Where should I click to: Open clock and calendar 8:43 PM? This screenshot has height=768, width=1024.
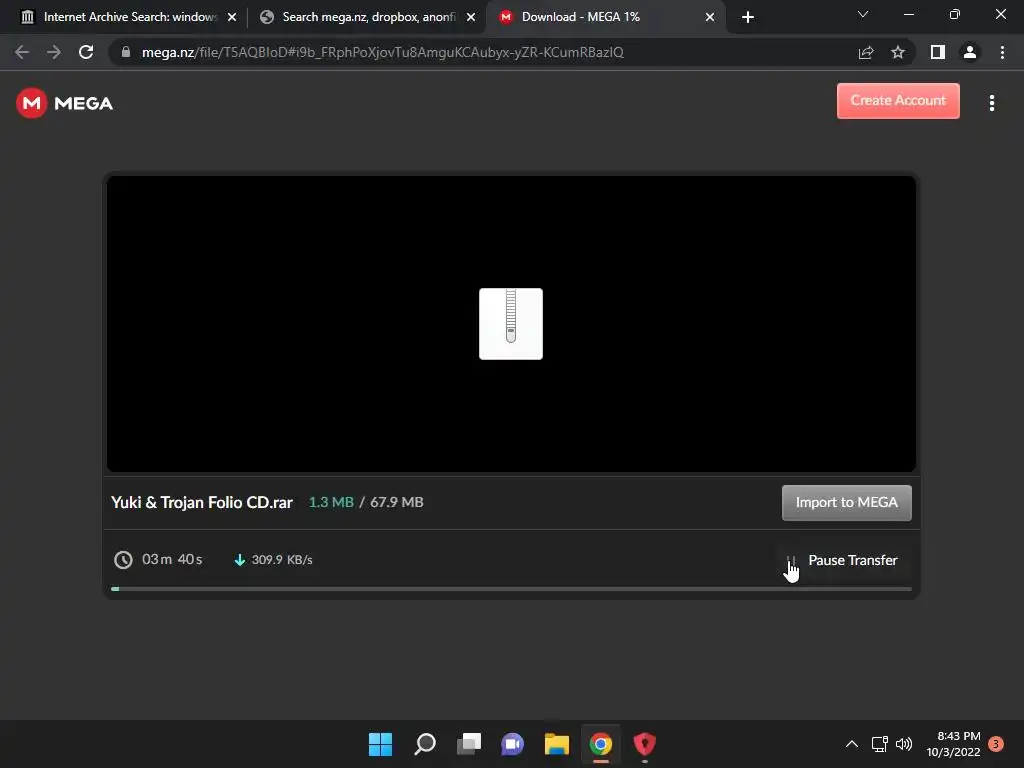tap(953, 744)
